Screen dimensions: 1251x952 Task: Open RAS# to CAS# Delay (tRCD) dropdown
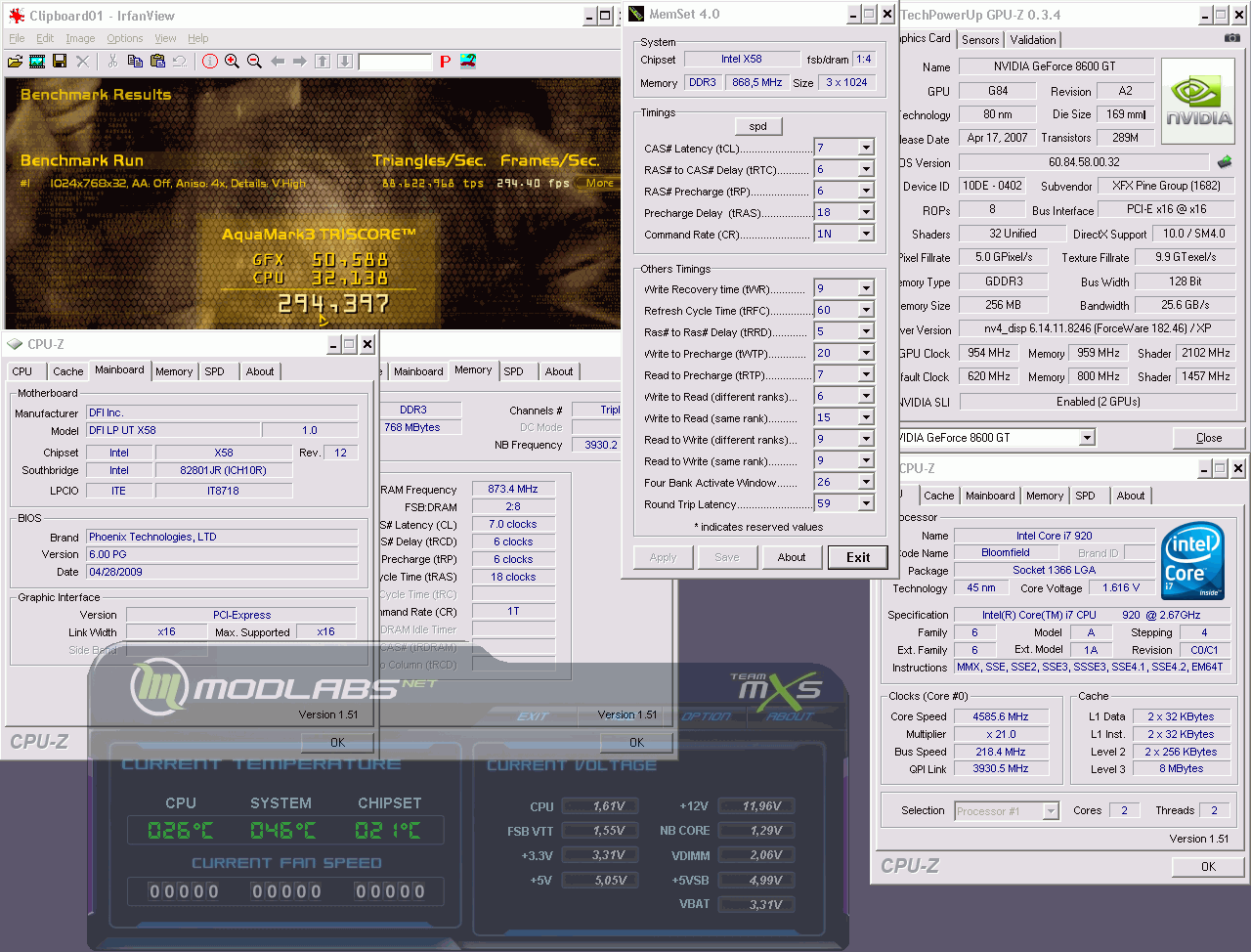866,169
